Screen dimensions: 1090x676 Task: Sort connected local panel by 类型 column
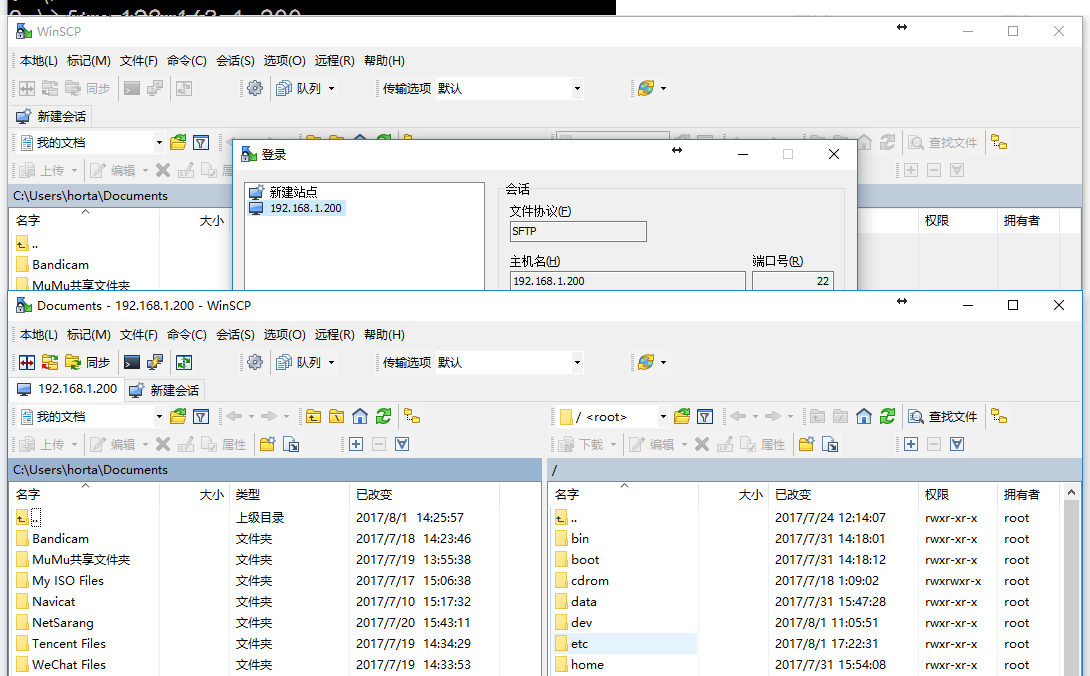[289, 494]
